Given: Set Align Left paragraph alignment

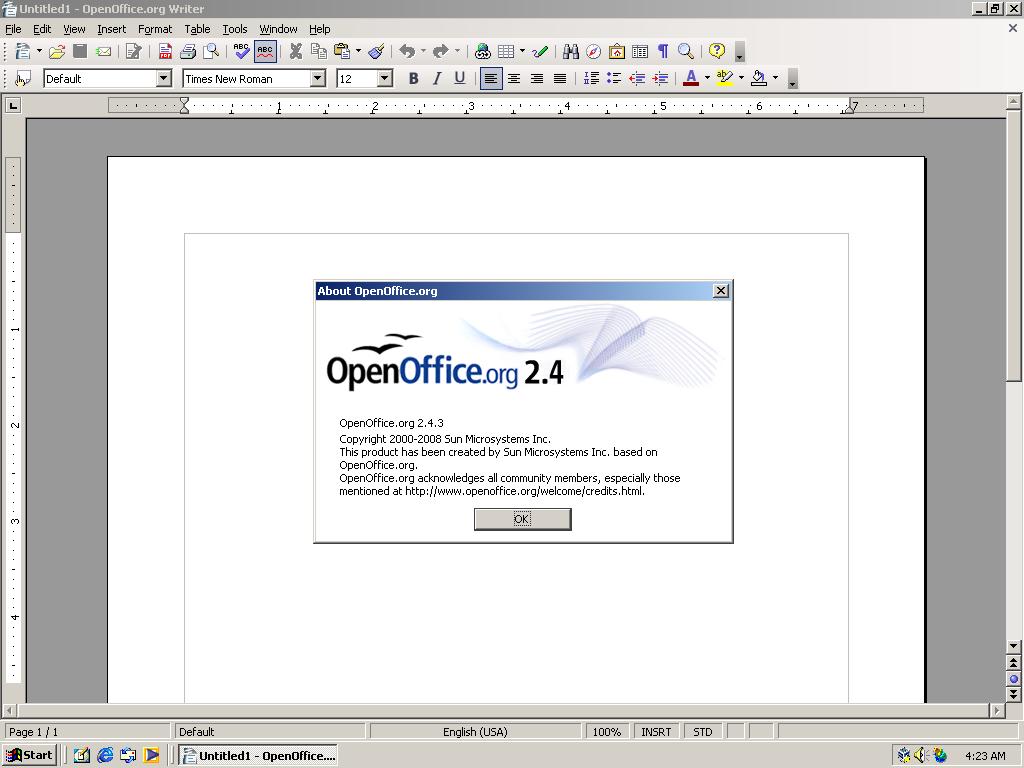Looking at the screenshot, I should [491, 79].
